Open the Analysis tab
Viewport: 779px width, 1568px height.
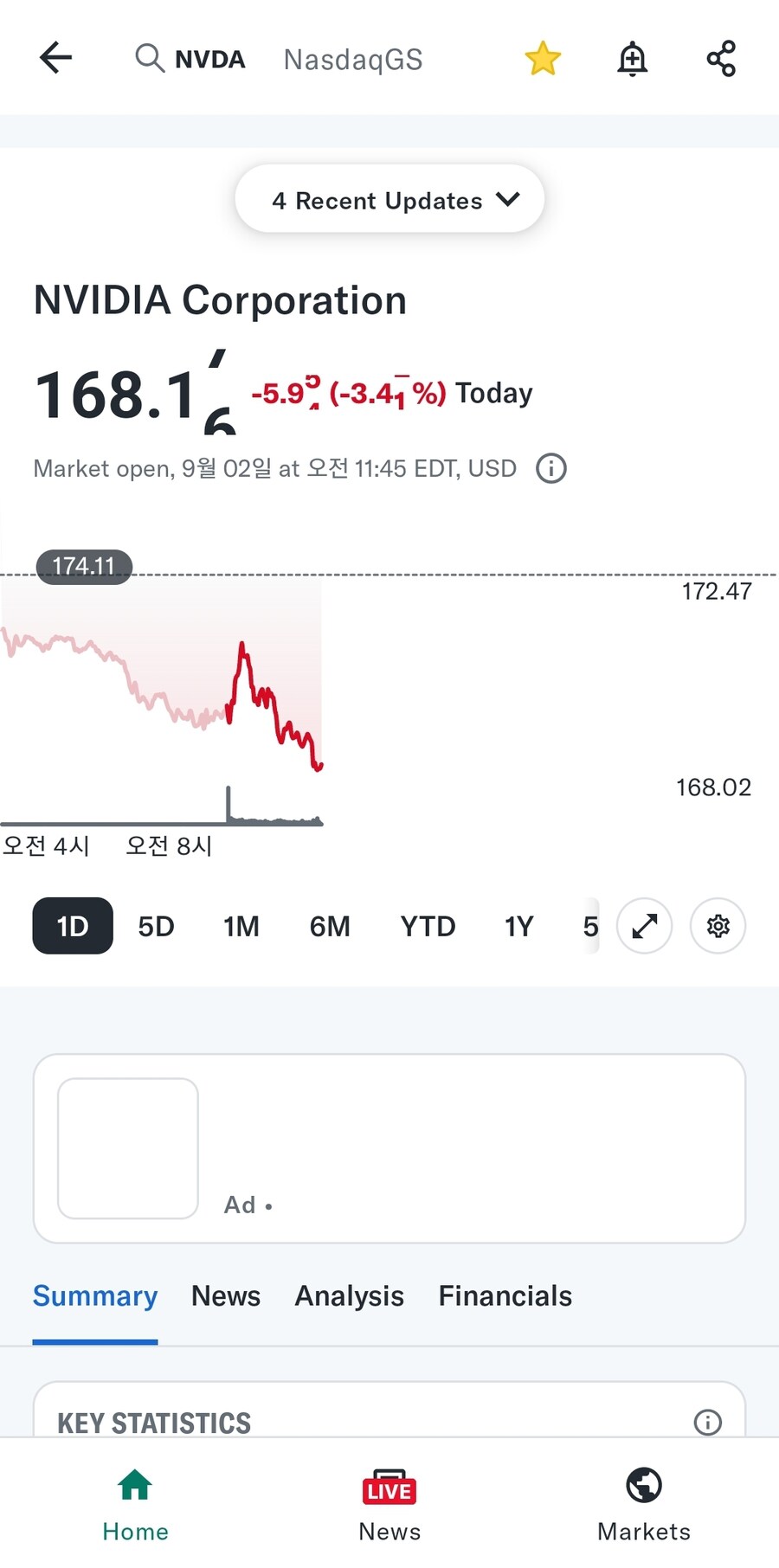point(350,1295)
